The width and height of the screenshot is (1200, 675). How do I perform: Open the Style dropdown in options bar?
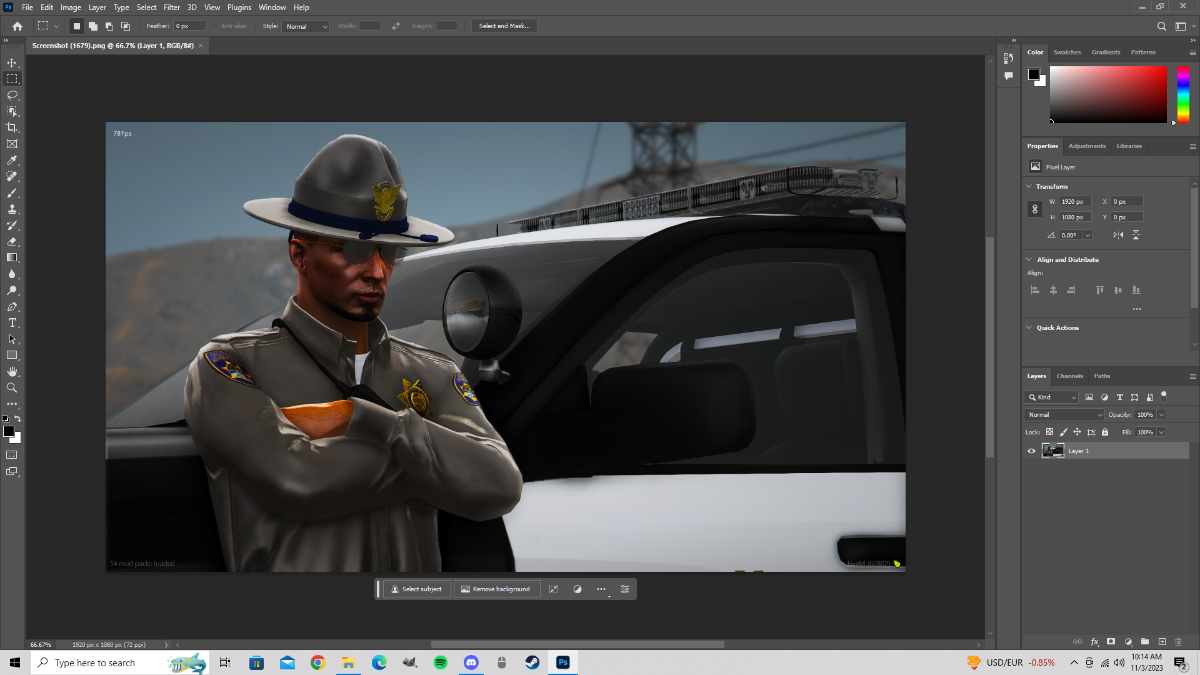(305, 26)
